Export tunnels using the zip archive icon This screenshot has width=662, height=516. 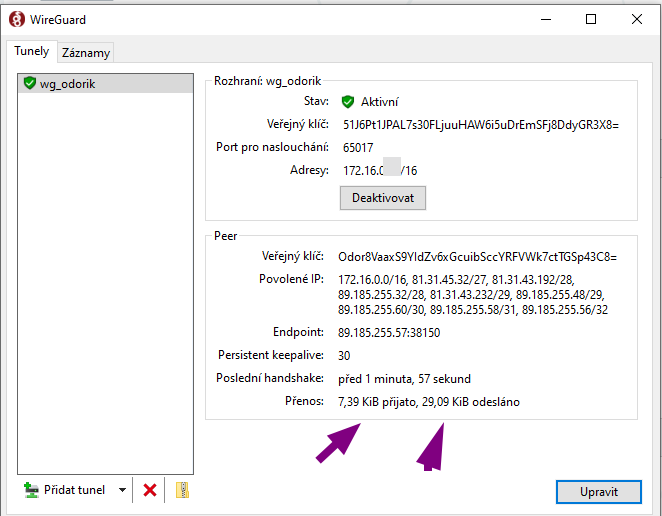(x=181, y=490)
